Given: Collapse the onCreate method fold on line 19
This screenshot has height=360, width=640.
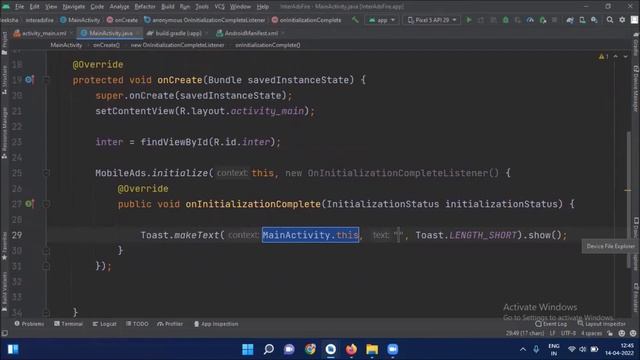Looking at the screenshot, I should 46,80.
